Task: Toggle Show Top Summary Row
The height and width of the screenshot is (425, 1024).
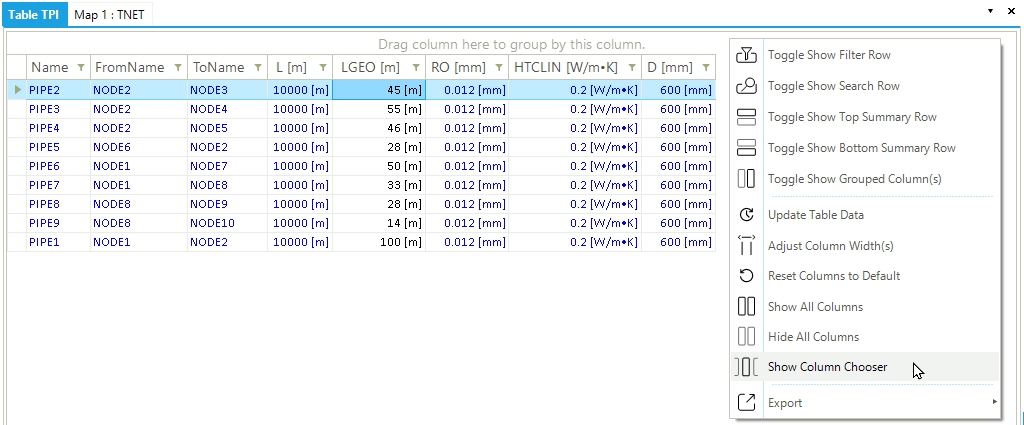Action: 852,117
